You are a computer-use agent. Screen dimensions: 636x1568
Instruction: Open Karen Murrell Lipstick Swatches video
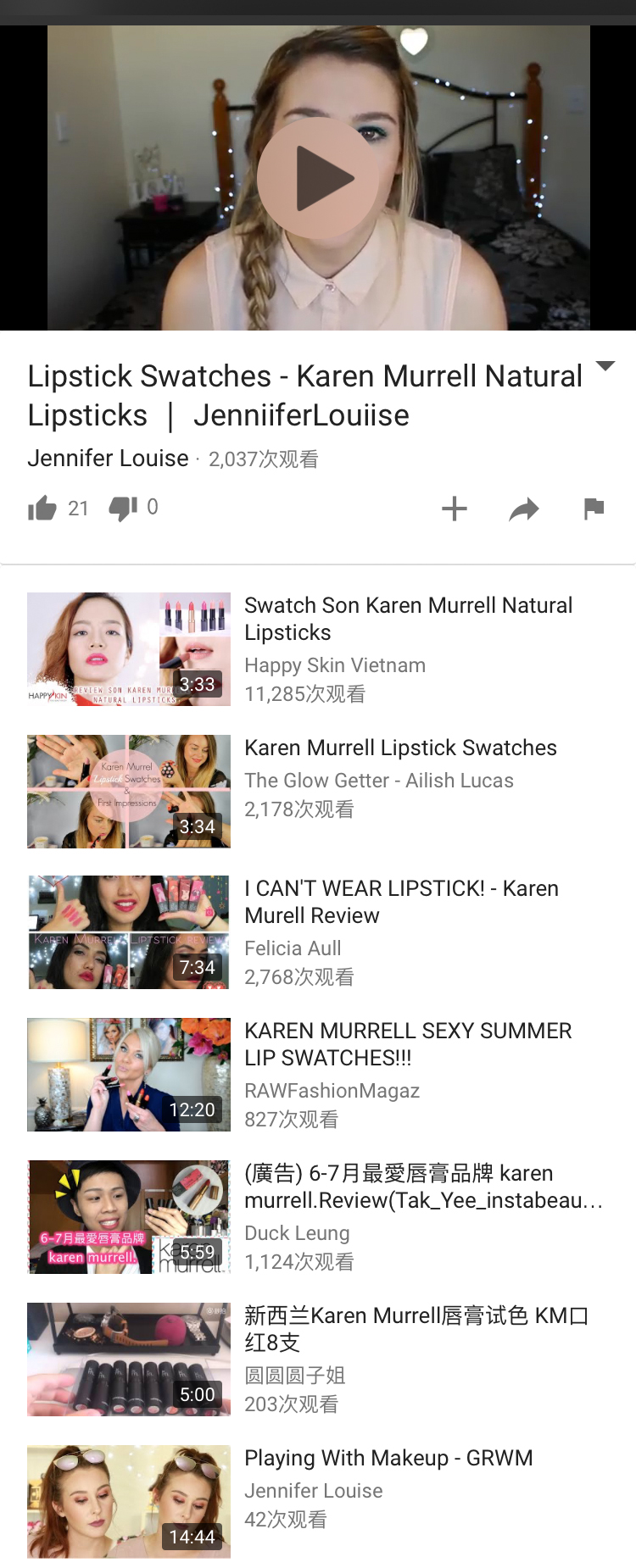[400, 748]
